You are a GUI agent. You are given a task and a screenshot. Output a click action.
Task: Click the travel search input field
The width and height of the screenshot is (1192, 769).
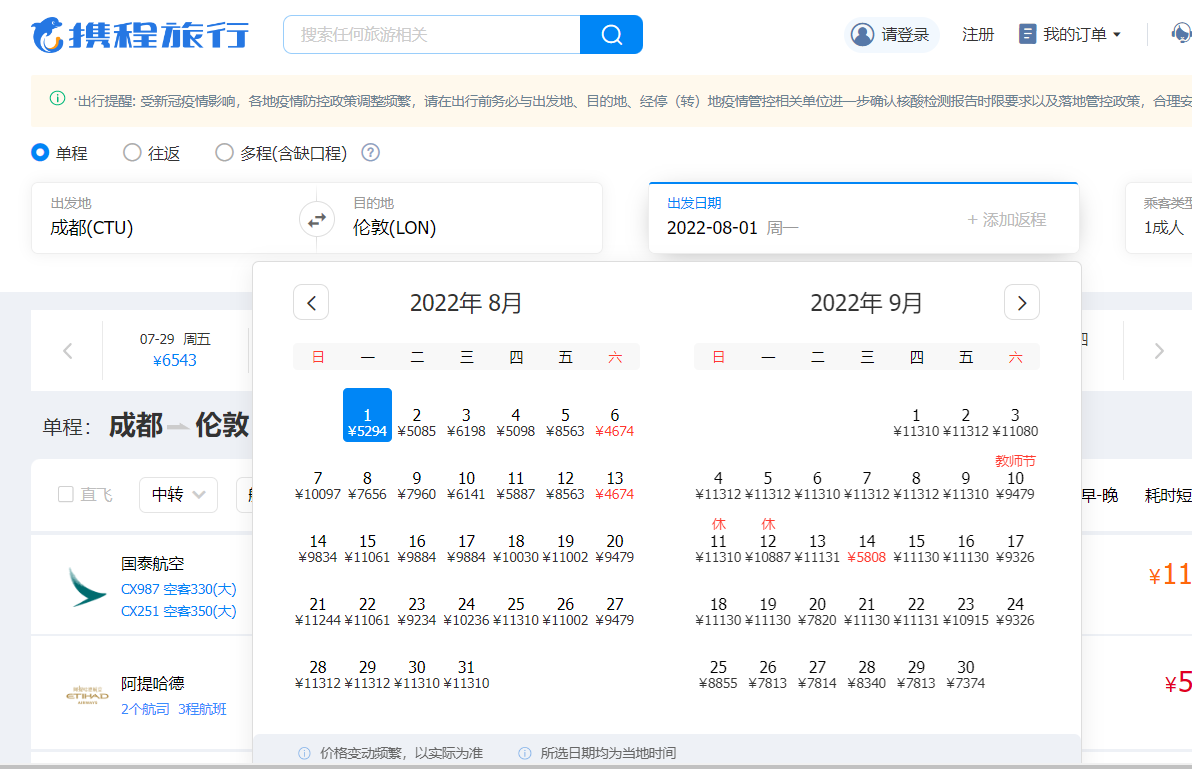pyautogui.click(x=432, y=35)
